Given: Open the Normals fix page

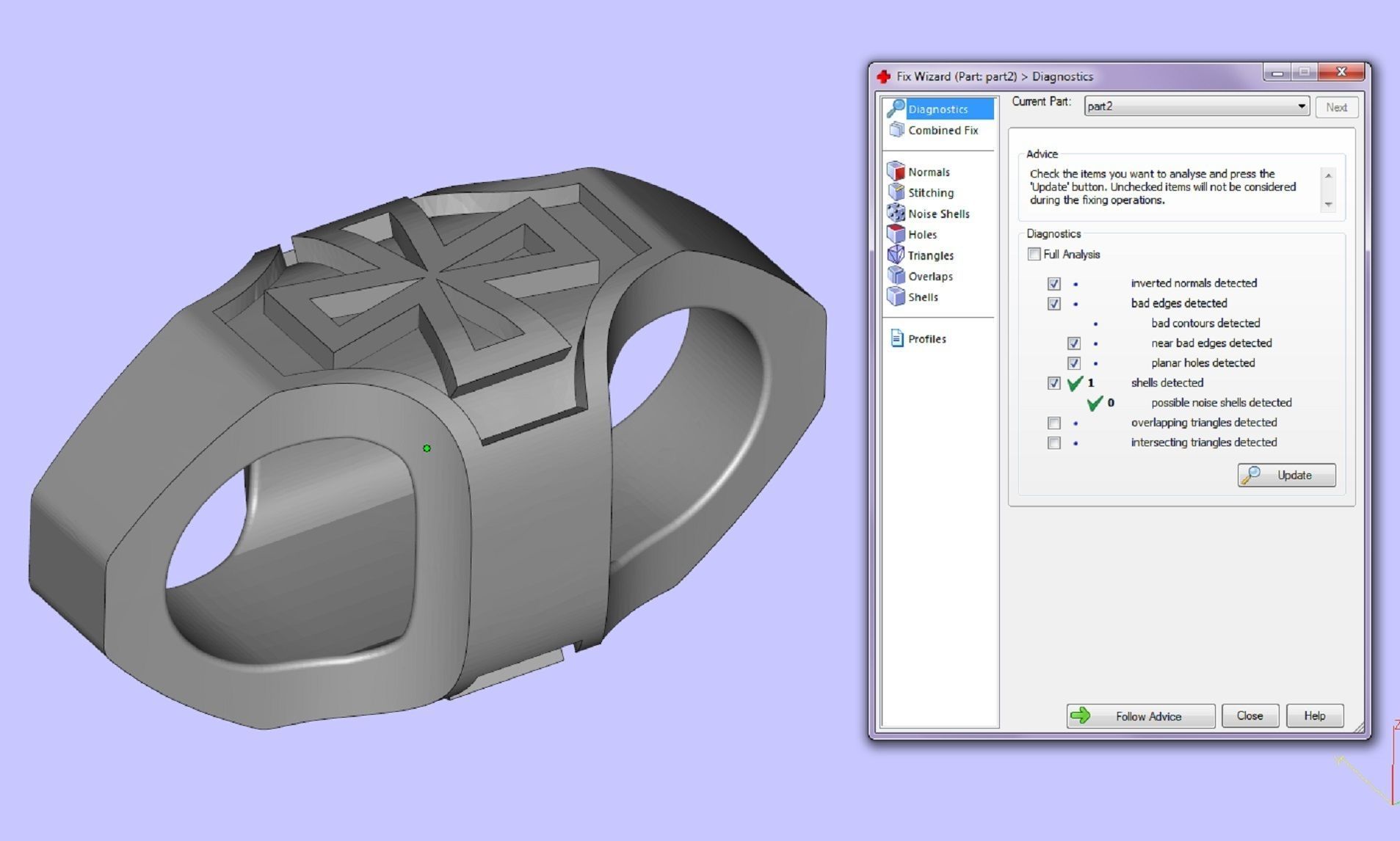Looking at the screenshot, I should pyautogui.click(x=929, y=172).
